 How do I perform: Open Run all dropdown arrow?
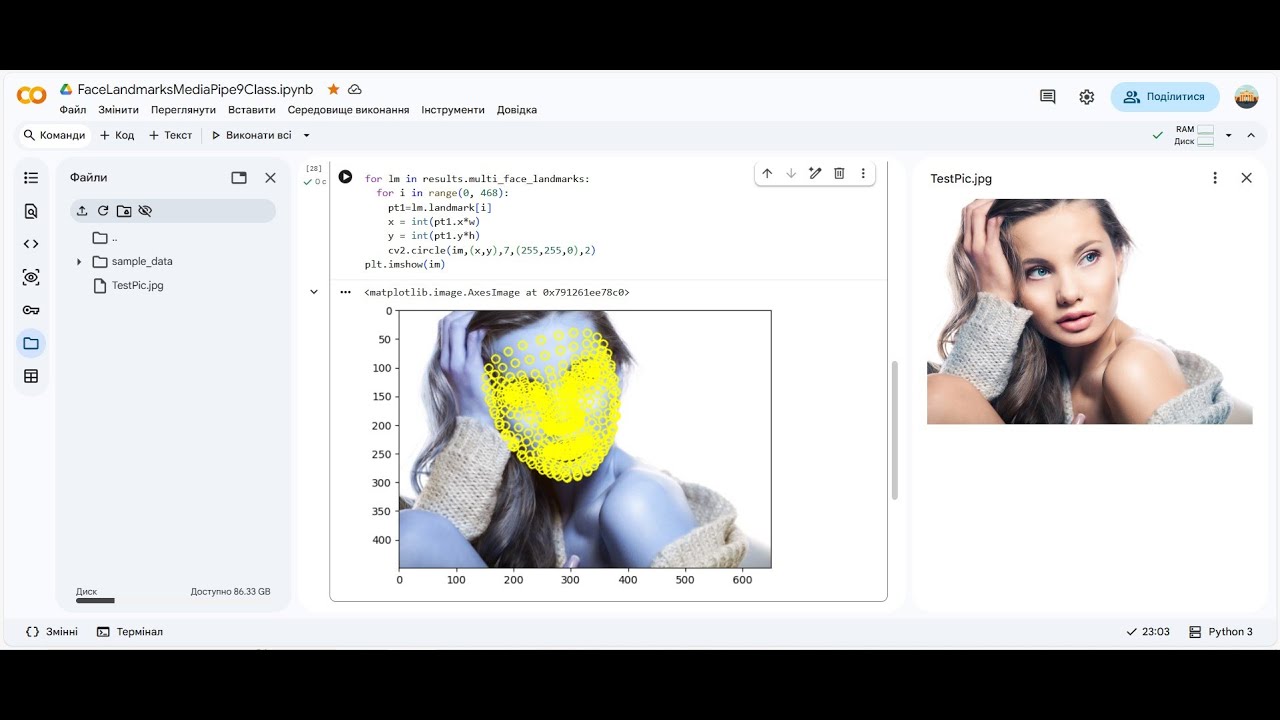(306, 135)
